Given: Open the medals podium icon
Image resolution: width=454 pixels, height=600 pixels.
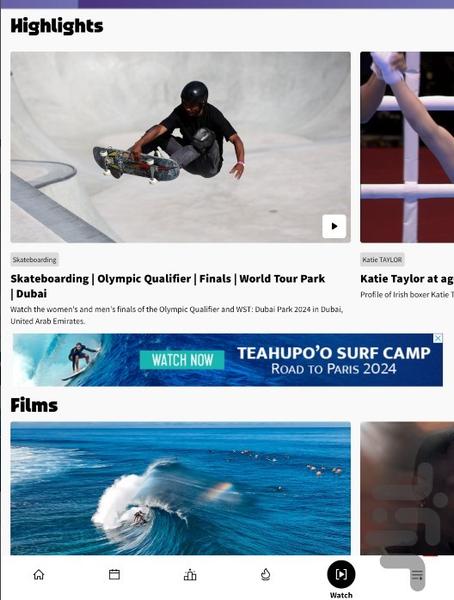Looking at the screenshot, I should point(190,574).
